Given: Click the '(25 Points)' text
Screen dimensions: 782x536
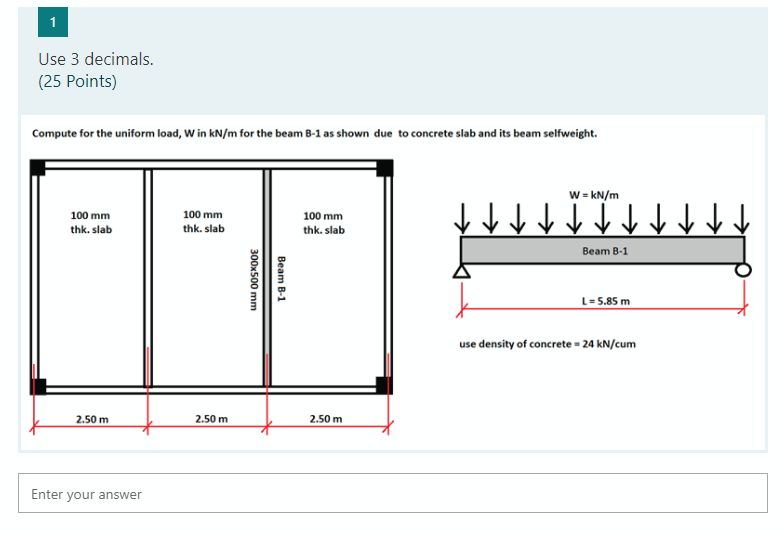Looking at the screenshot, I should 77,81.
